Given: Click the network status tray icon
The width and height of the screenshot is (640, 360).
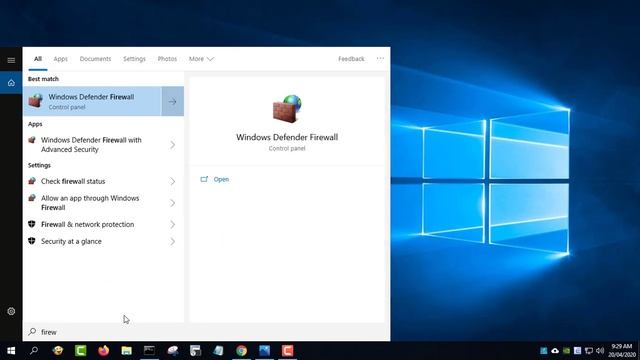Looking at the screenshot, I should click(x=589, y=351).
